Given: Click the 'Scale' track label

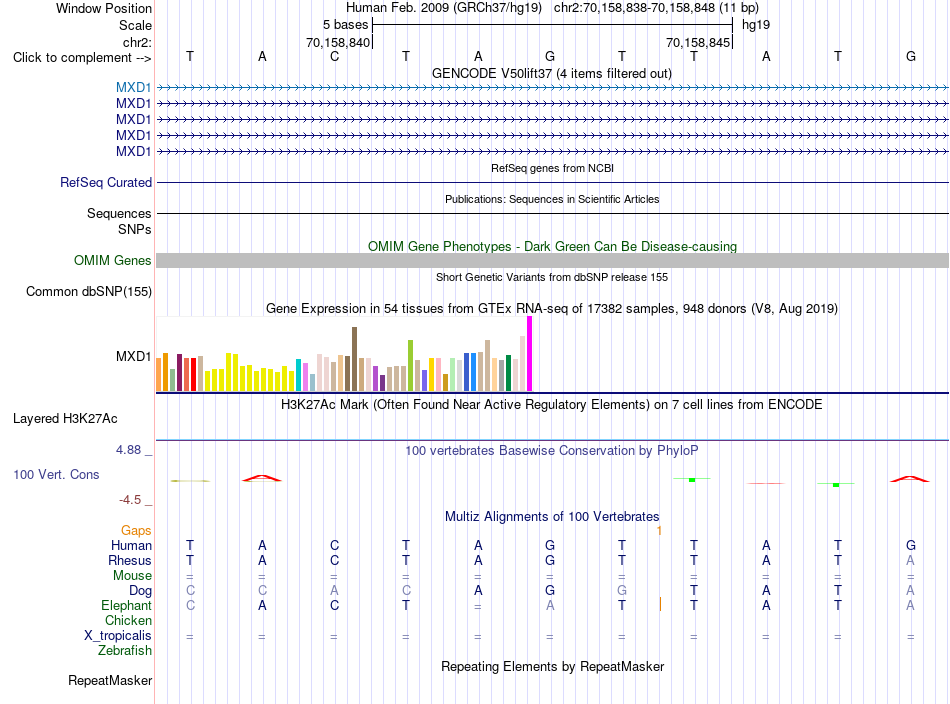Looking at the screenshot, I should [135, 25].
